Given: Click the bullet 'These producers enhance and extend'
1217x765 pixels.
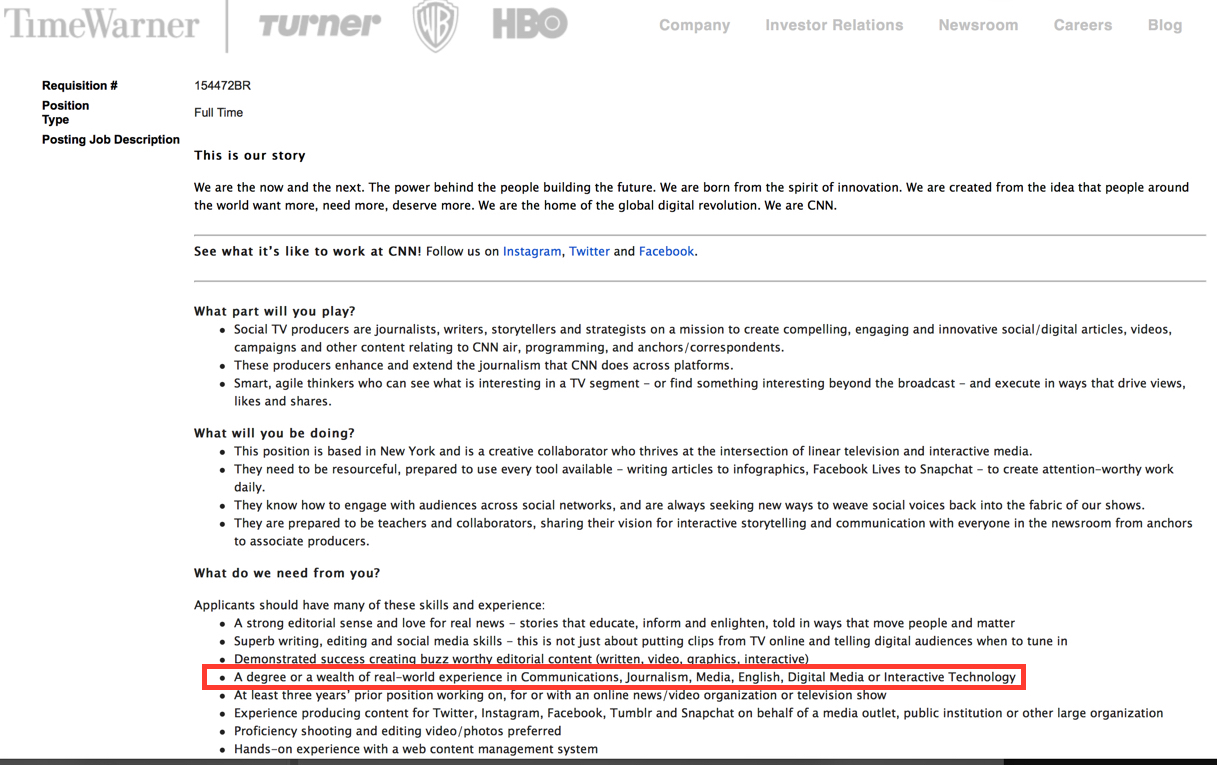Looking at the screenshot, I should pyautogui.click(x=483, y=366).
